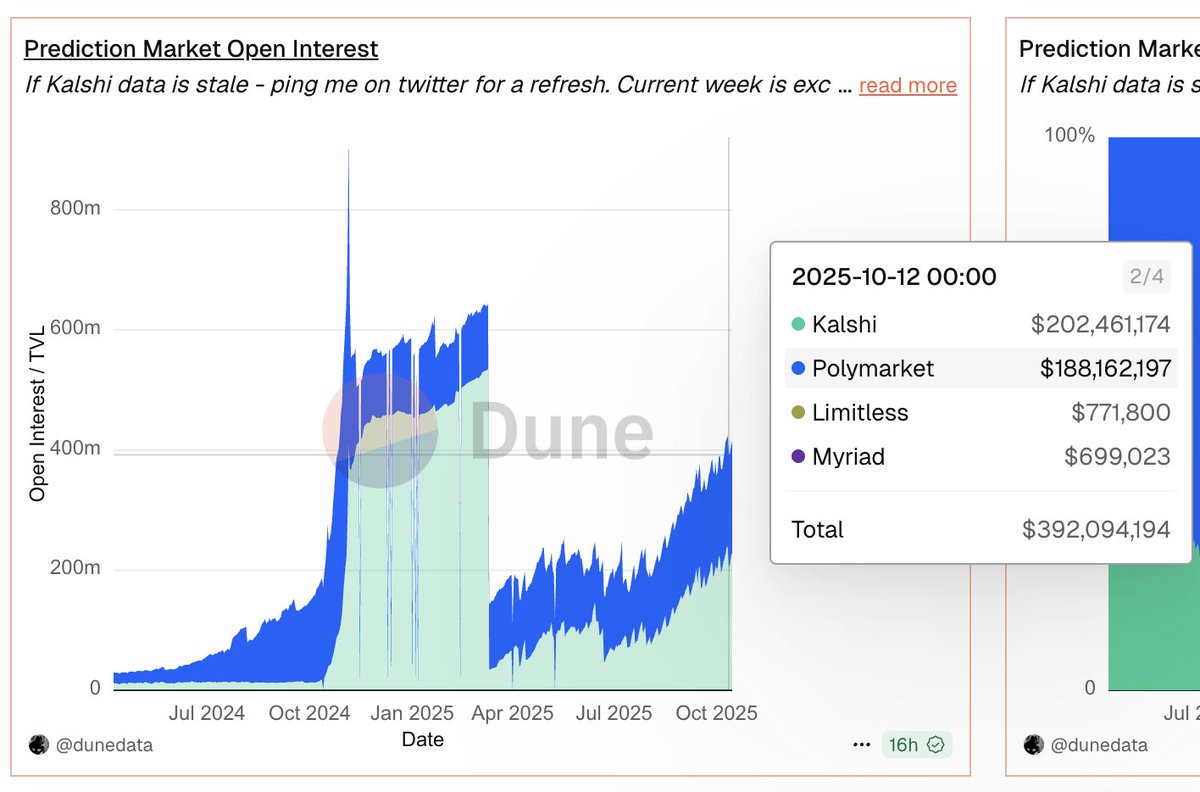This screenshot has height=792, width=1200.
Task: Click the Limitless olive dot in tooltip
Action: pos(797,412)
